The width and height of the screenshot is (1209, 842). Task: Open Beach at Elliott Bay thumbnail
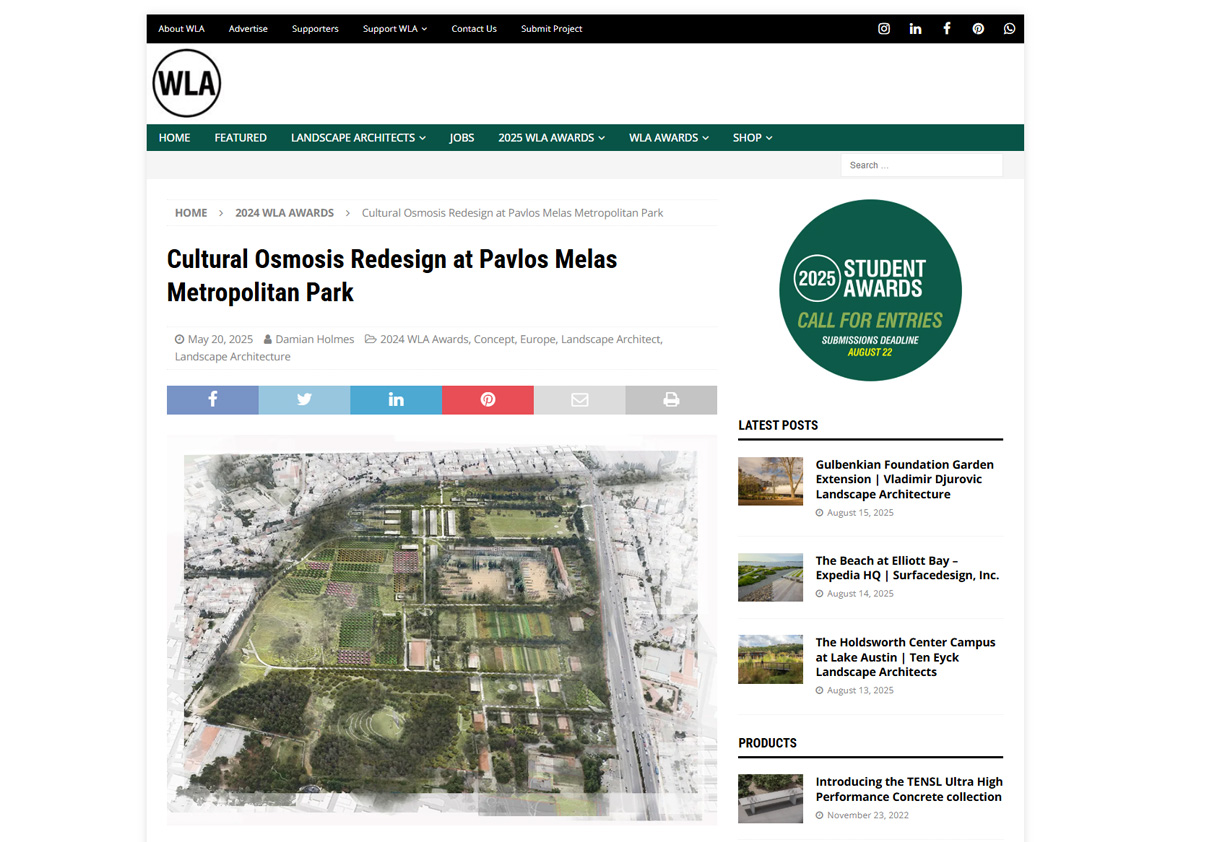click(x=770, y=577)
